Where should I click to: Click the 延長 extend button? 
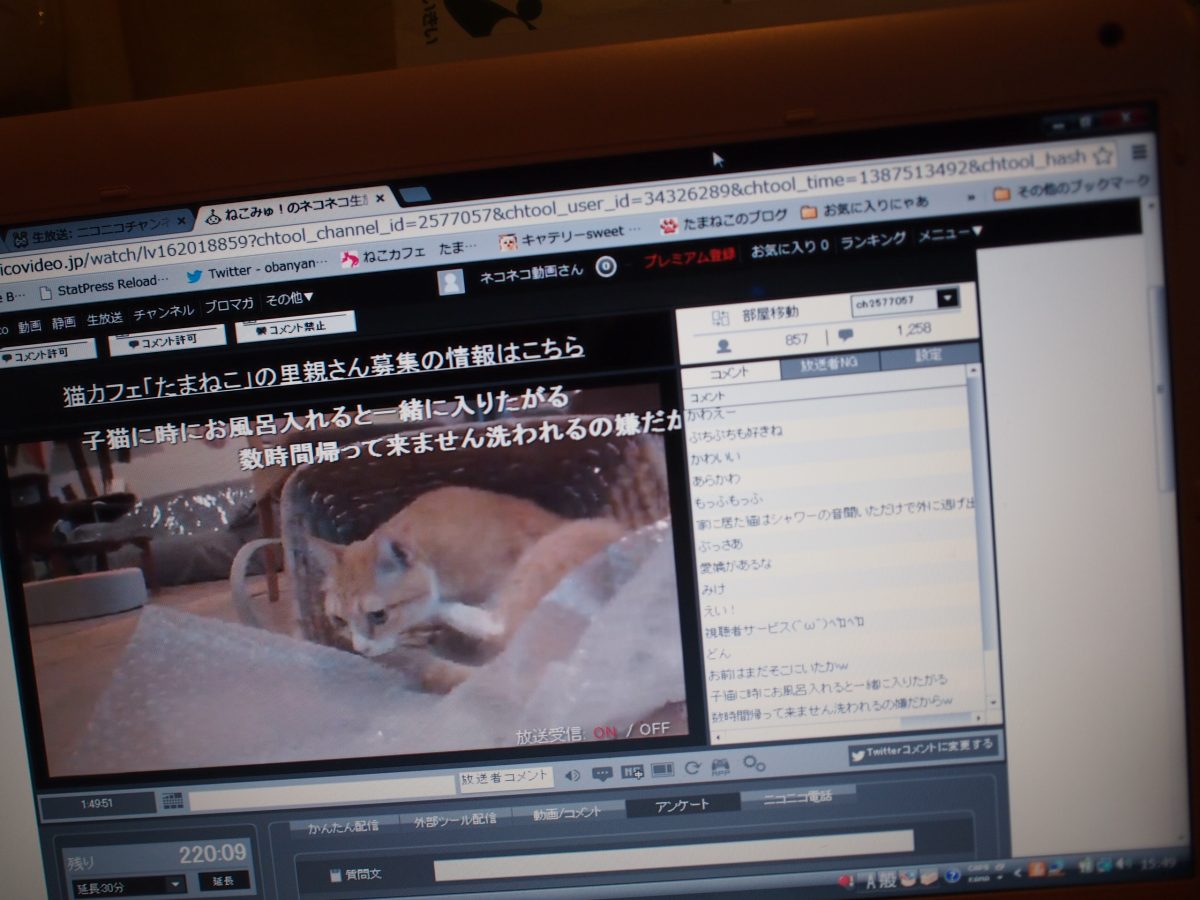223,881
